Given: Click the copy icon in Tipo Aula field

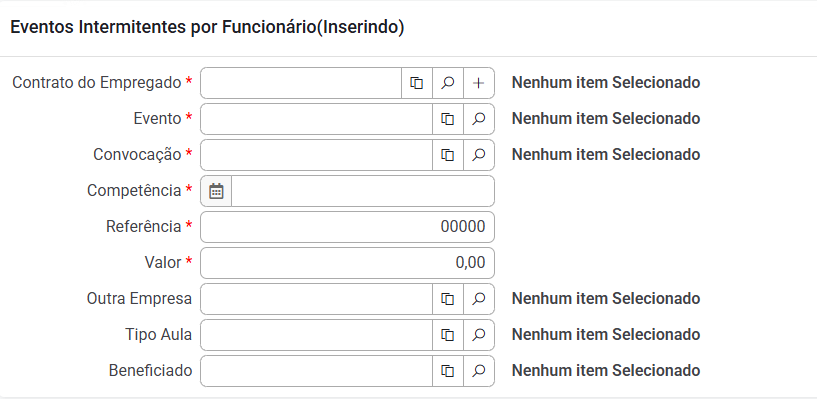Looking at the screenshot, I should pos(448,335).
